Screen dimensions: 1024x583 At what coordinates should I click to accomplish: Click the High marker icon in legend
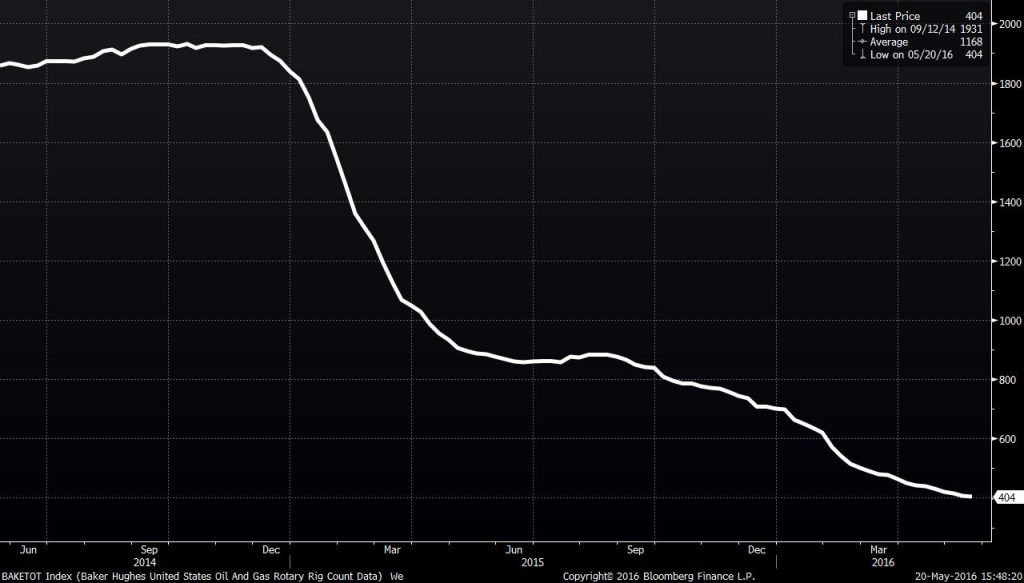(x=861, y=30)
